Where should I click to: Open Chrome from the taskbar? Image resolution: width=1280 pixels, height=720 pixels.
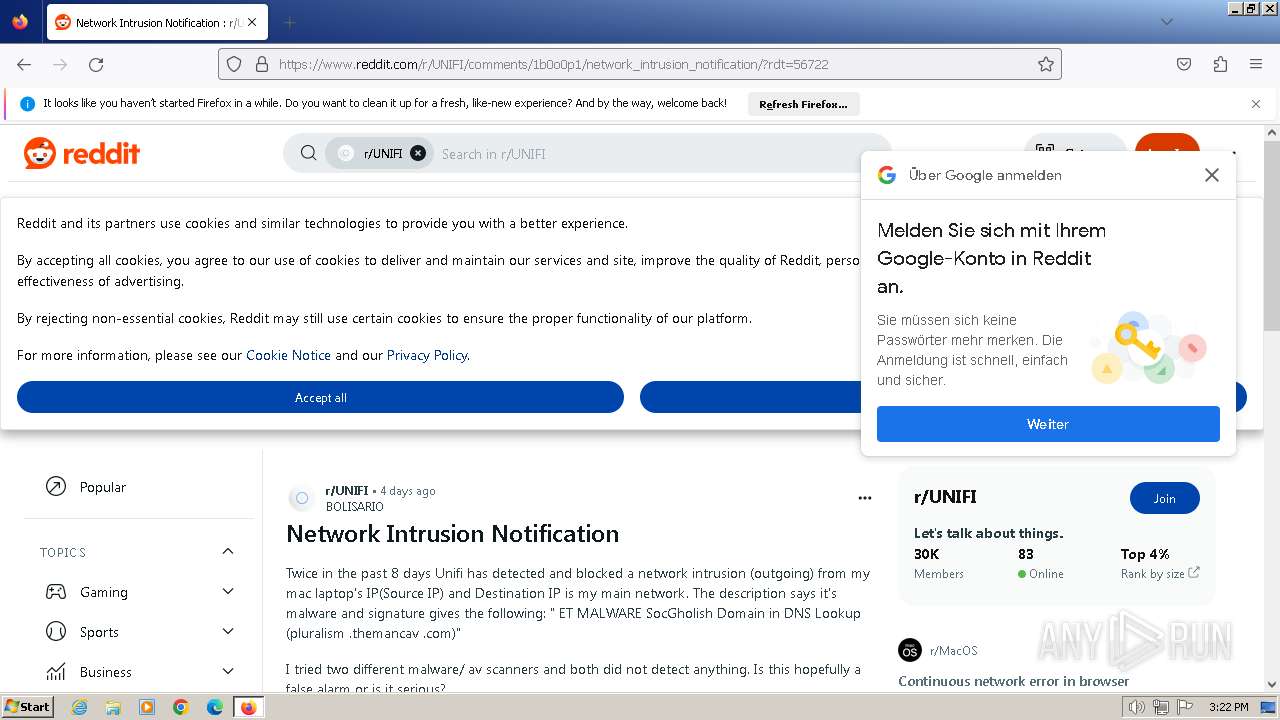(x=181, y=707)
